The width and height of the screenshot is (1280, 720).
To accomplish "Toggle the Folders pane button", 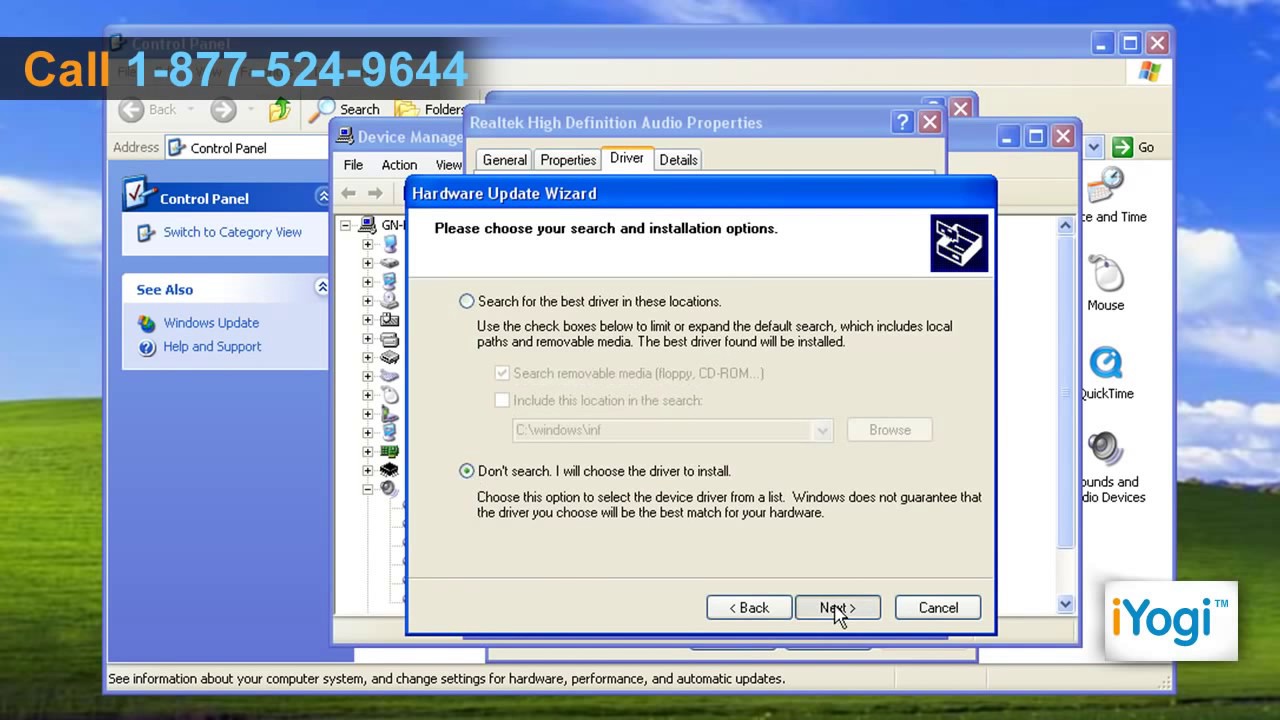I will pyautogui.click(x=430, y=109).
